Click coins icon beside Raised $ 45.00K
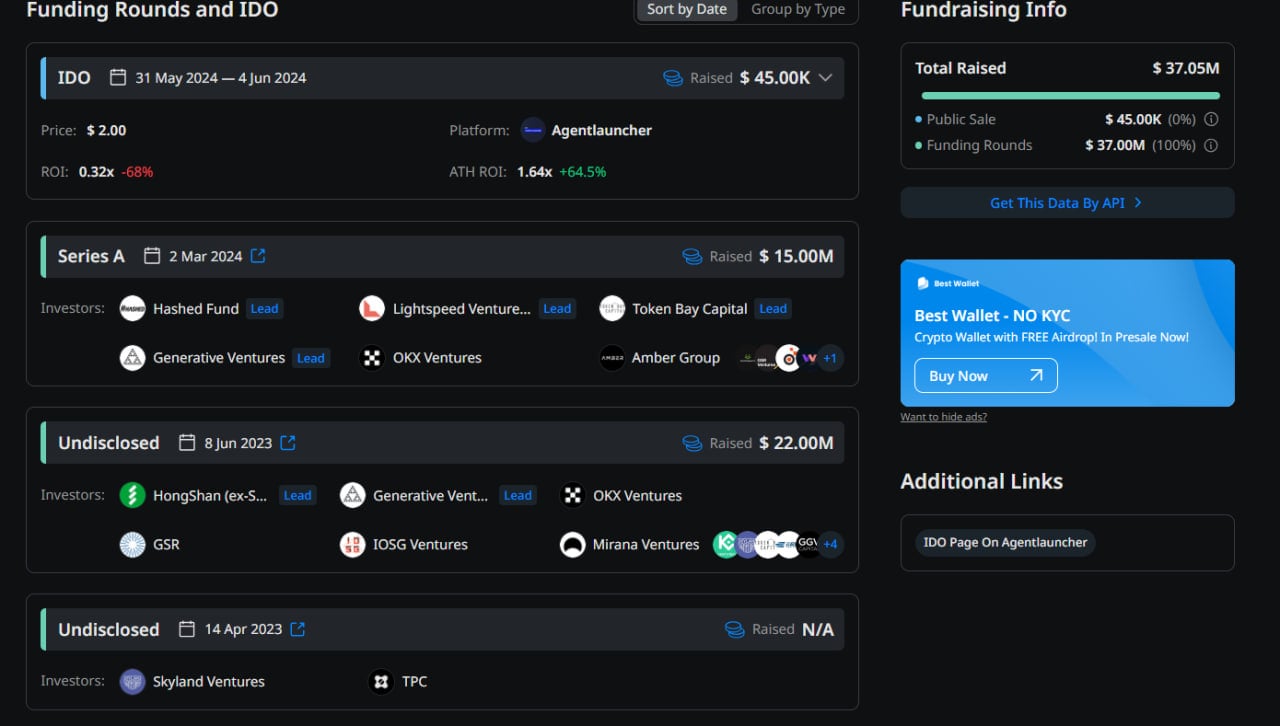 click(x=673, y=78)
